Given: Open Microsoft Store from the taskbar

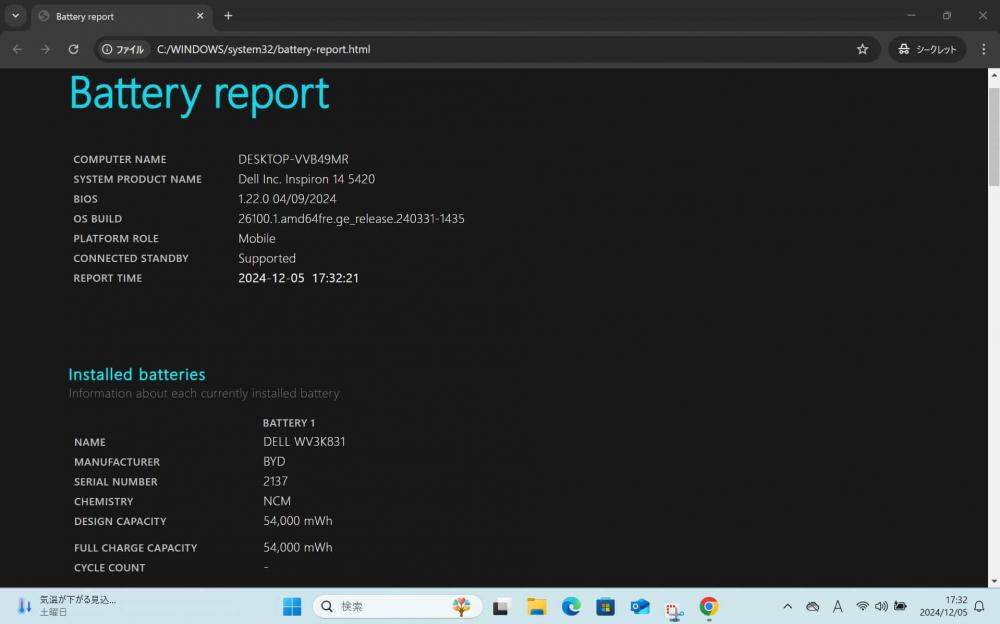Looking at the screenshot, I should pos(605,606).
